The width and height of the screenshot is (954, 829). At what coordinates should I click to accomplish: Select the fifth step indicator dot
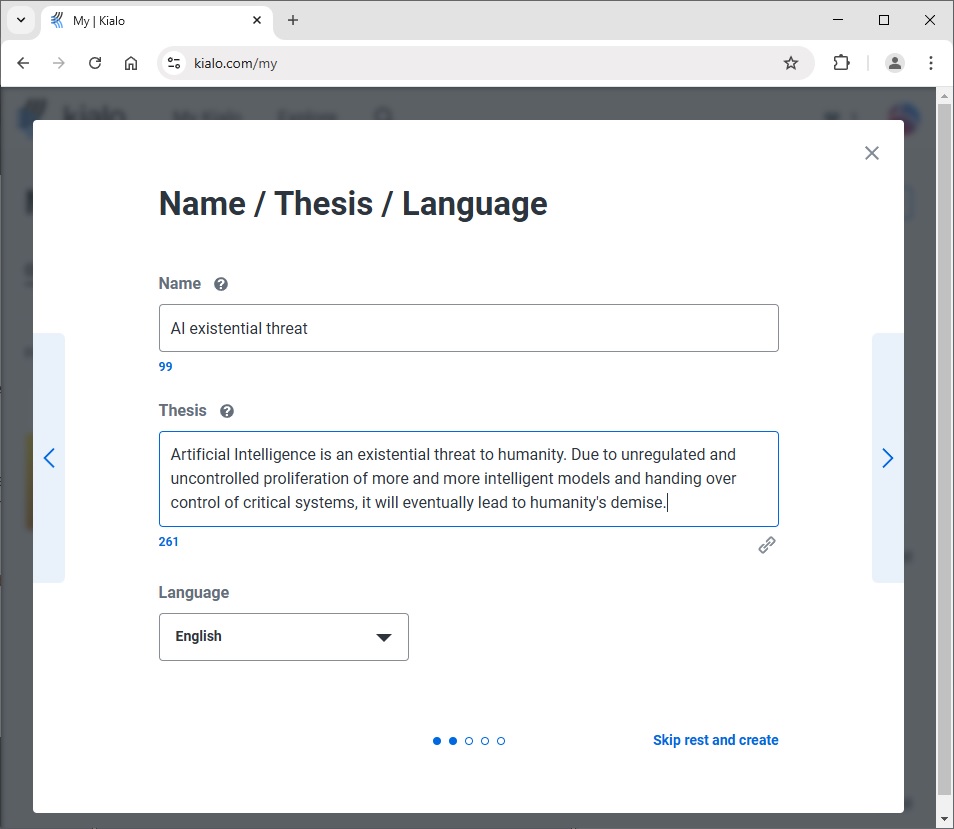501,741
